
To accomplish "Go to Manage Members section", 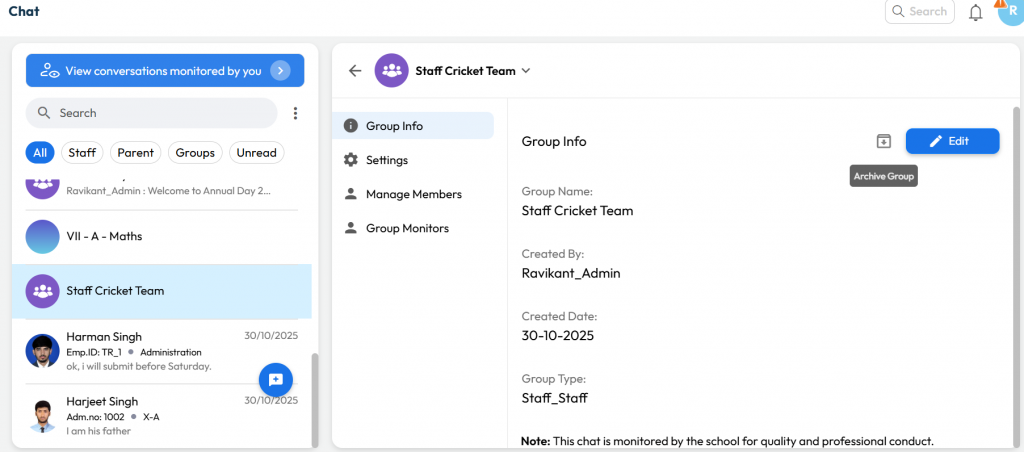I will [x=413, y=194].
